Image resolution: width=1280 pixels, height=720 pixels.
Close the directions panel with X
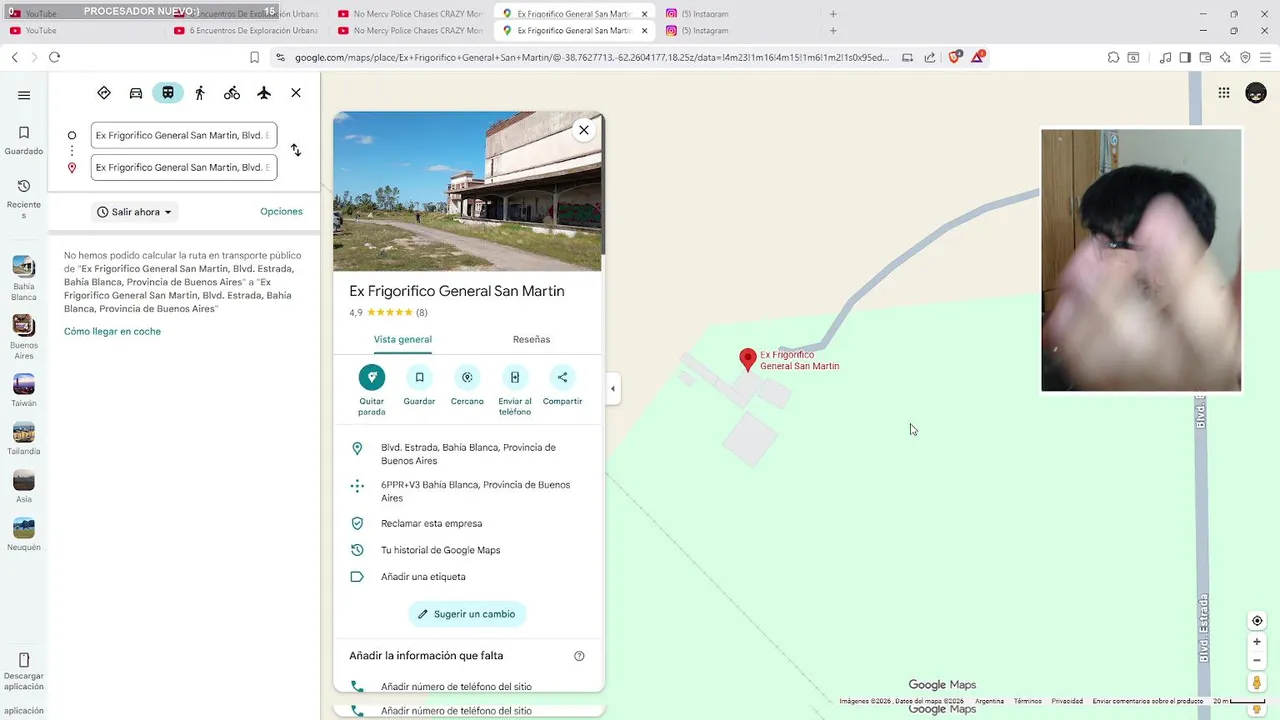[x=296, y=93]
